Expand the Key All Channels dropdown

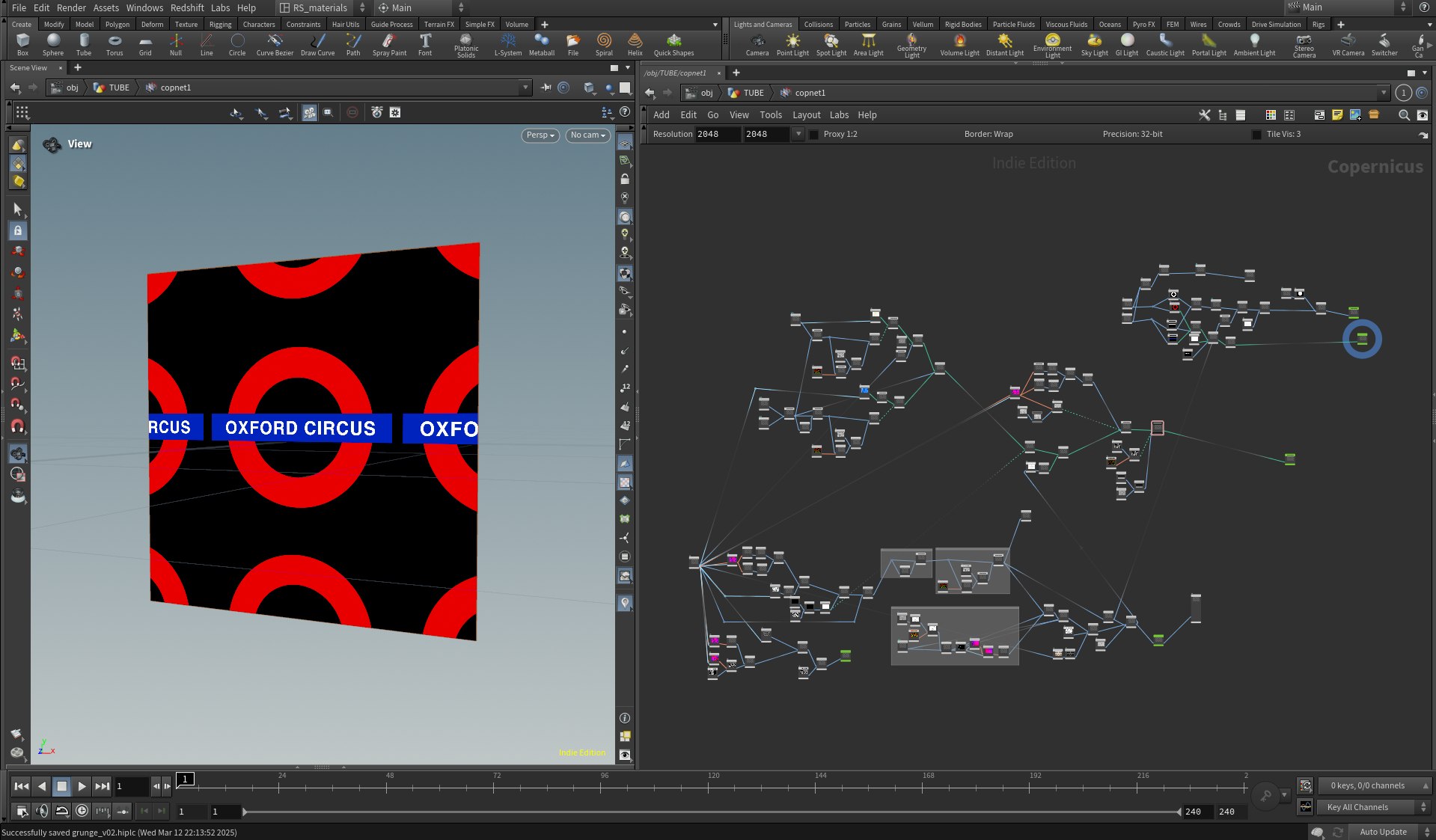click(1423, 808)
